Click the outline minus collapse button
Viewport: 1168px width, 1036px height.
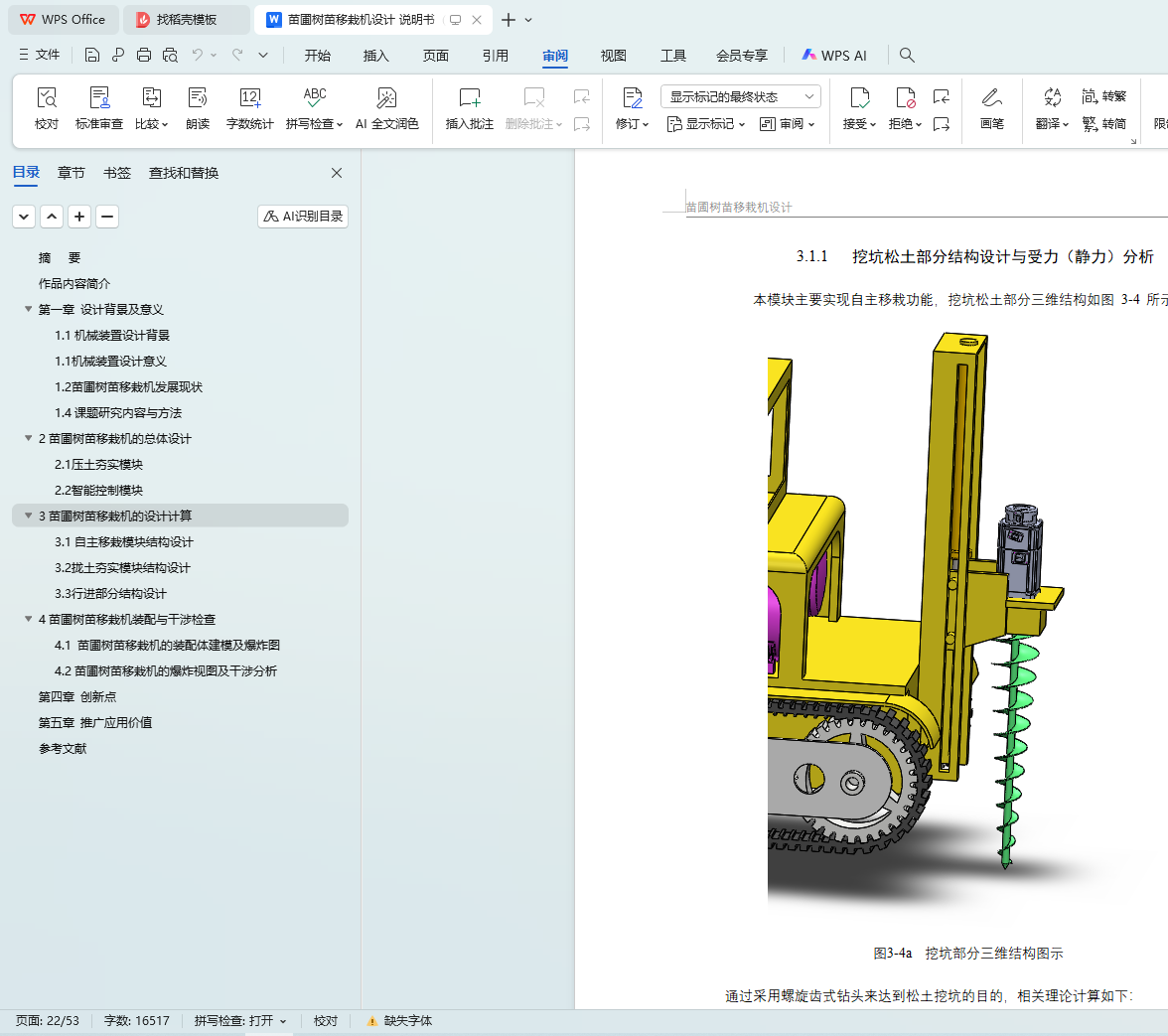pyautogui.click(x=107, y=217)
